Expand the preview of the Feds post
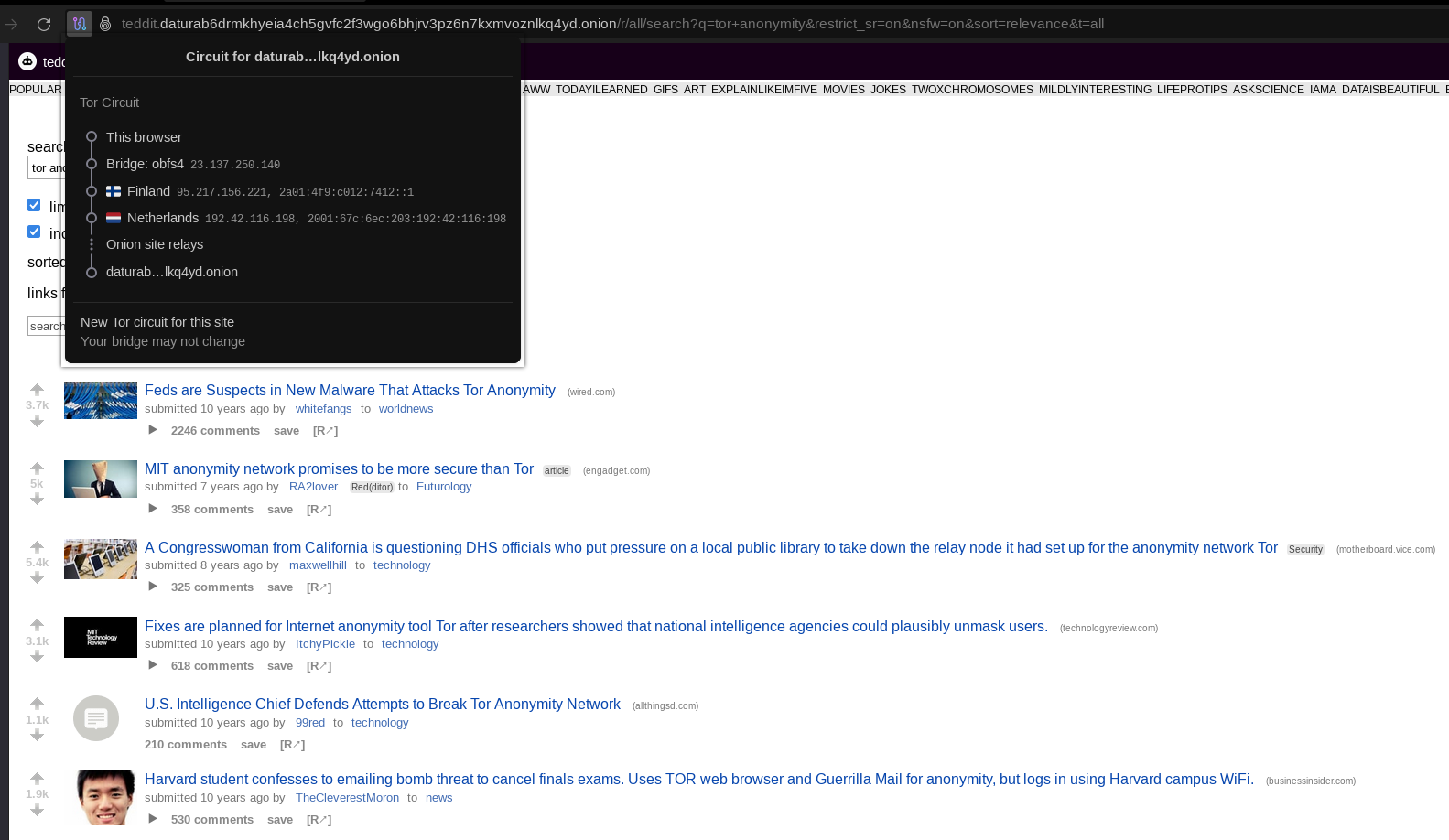The height and width of the screenshot is (840, 1449). pos(153,430)
